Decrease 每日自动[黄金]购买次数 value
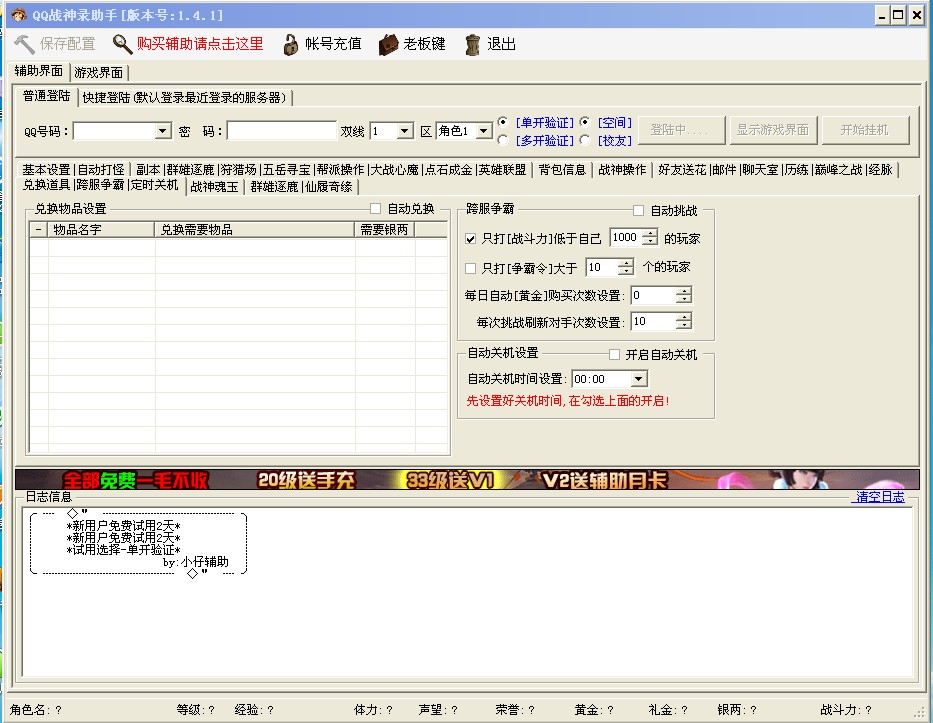Viewport: 933px width, 723px height. coord(684,299)
